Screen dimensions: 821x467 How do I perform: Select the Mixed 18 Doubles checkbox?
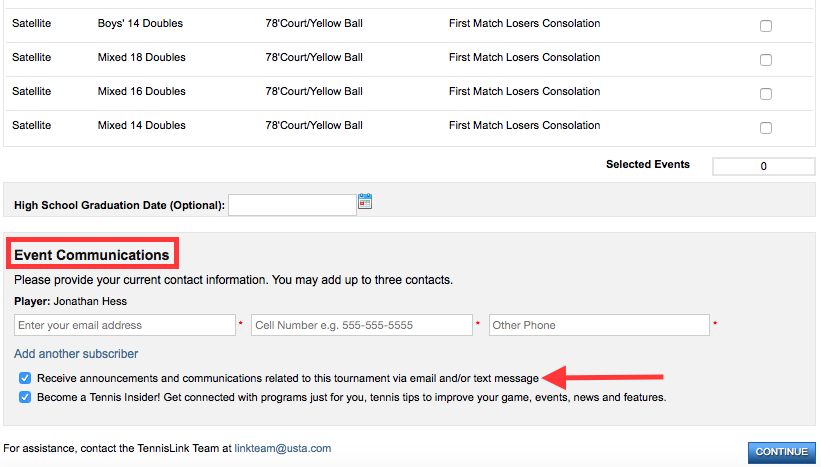coord(765,60)
